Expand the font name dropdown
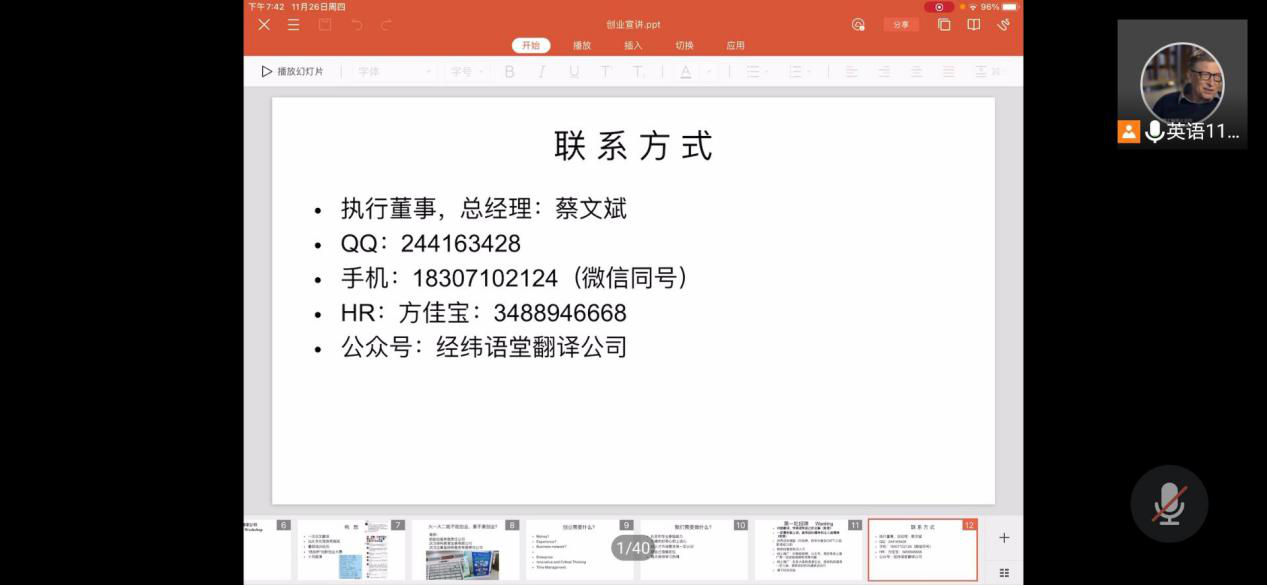1267x585 pixels. point(395,72)
